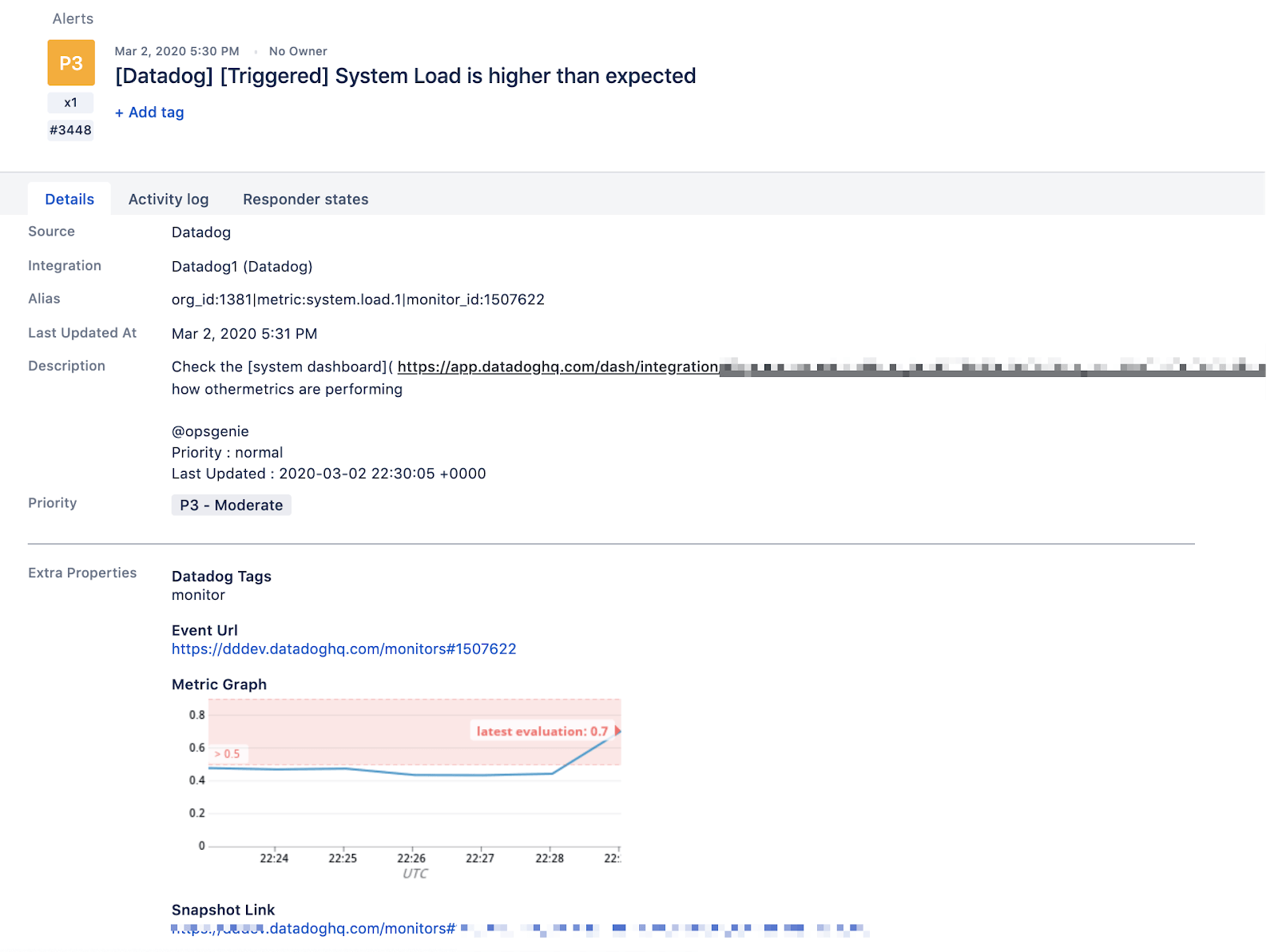This screenshot has height=952, width=1278.
Task: Open the Datadog dashboard link in Description
Action: [x=558, y=367]
